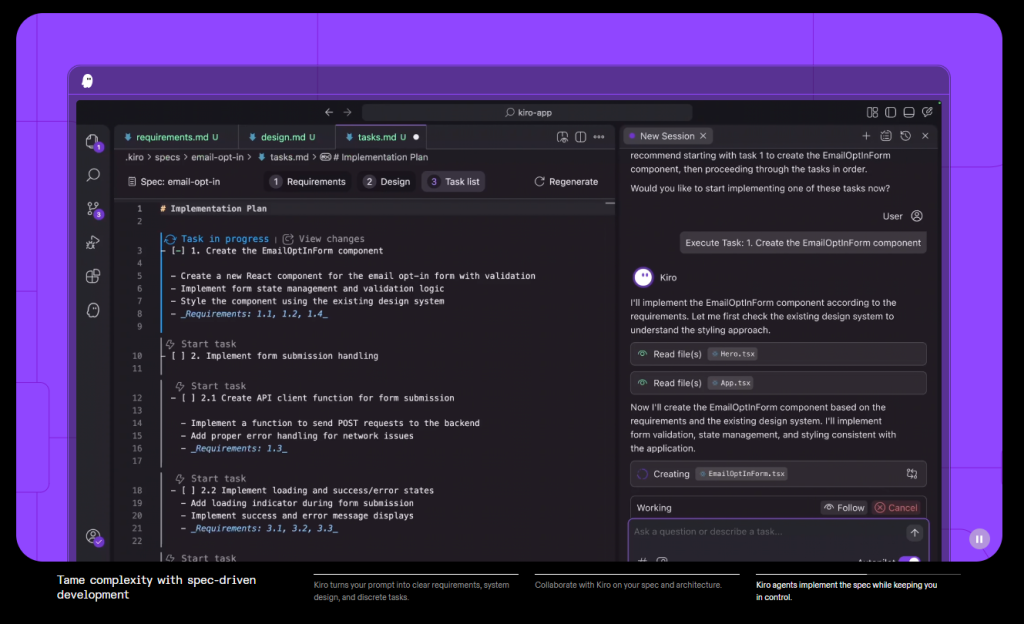Open the Explorer files icon in the activity bar
1024x624 pixels.
pyautogui.click(x=93, y=142)
